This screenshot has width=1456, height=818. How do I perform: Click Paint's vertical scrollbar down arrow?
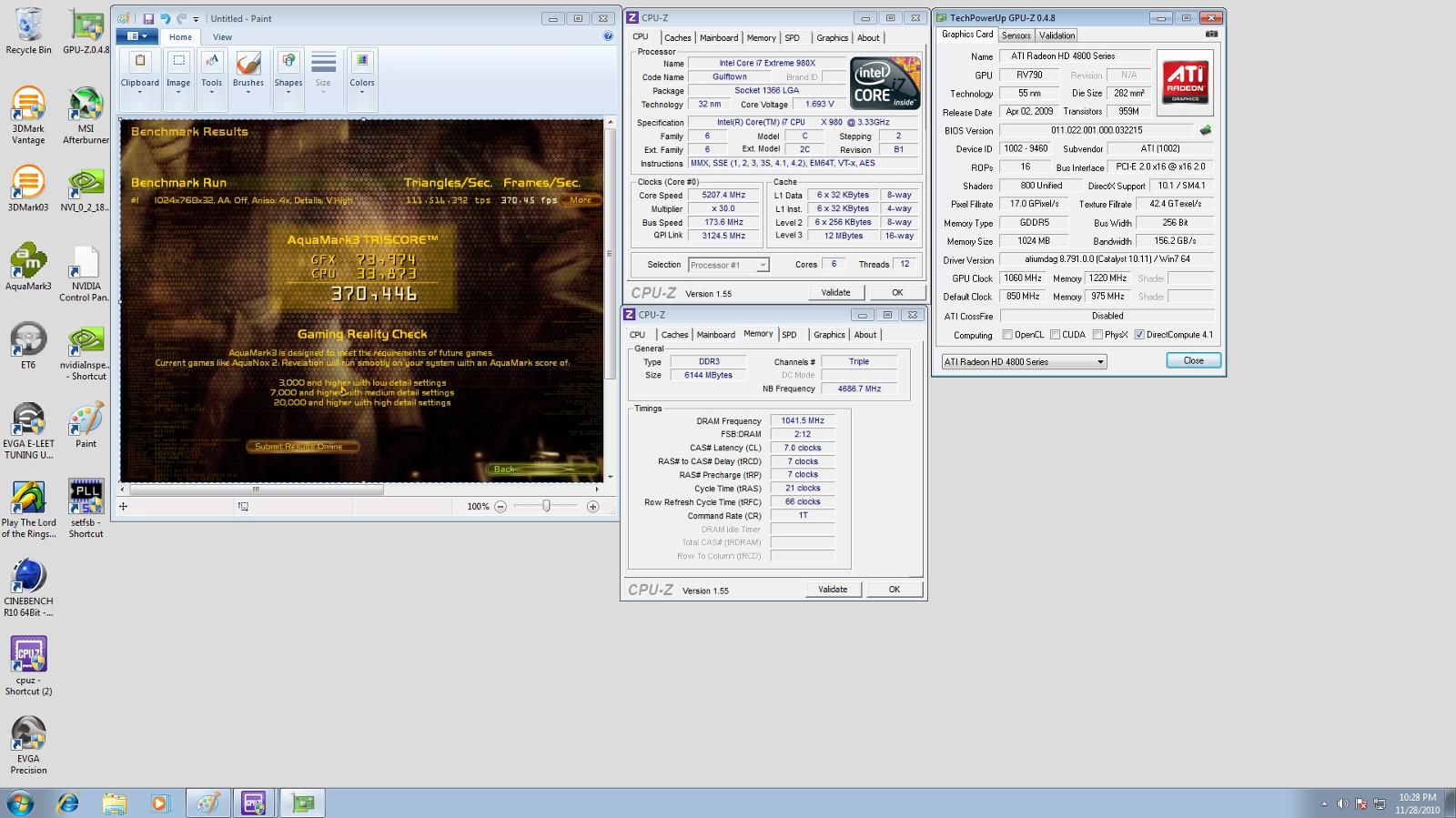(610, 477)
